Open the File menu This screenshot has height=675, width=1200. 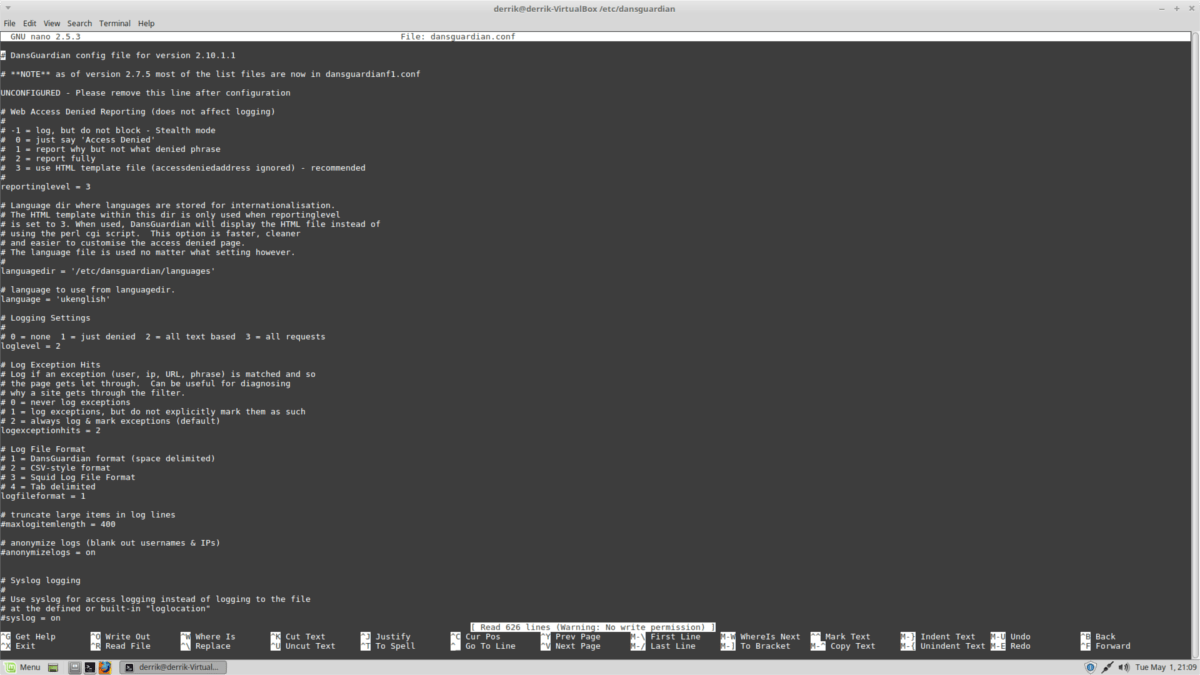pyautogui.click(x=9, y=23)
